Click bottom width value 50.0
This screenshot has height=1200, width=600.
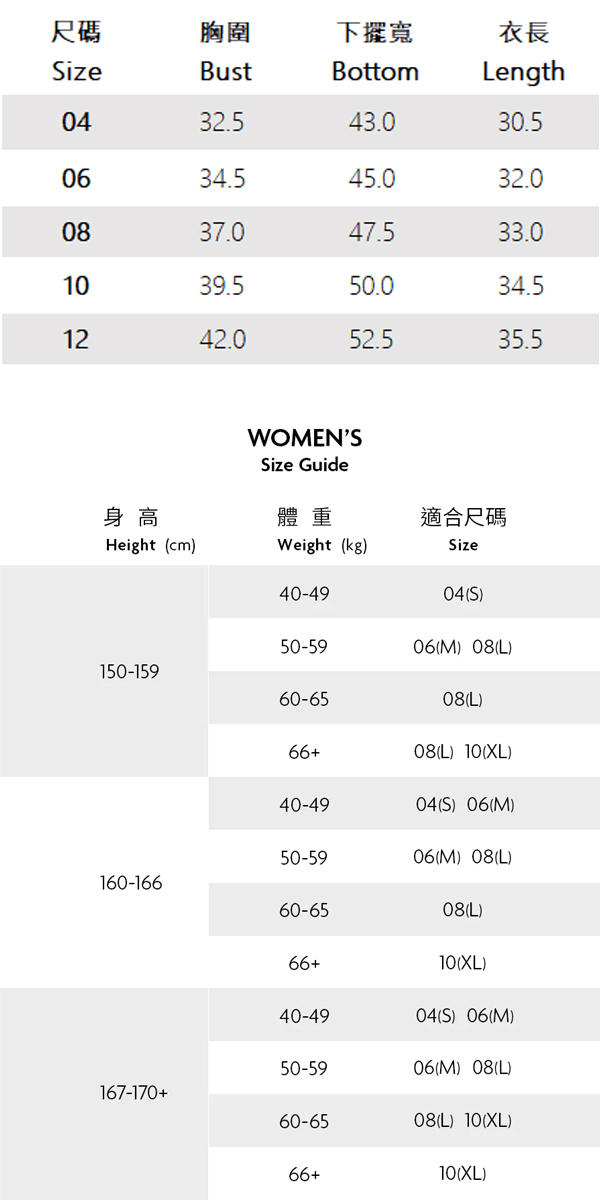(x=371, y=286)
